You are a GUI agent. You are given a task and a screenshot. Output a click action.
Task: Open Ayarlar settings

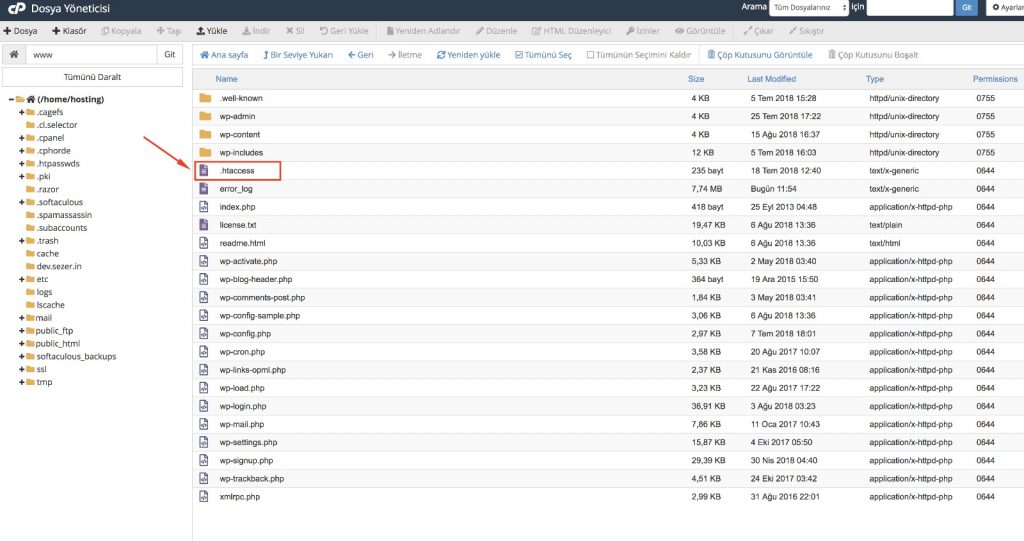(x=1006, y=7)
